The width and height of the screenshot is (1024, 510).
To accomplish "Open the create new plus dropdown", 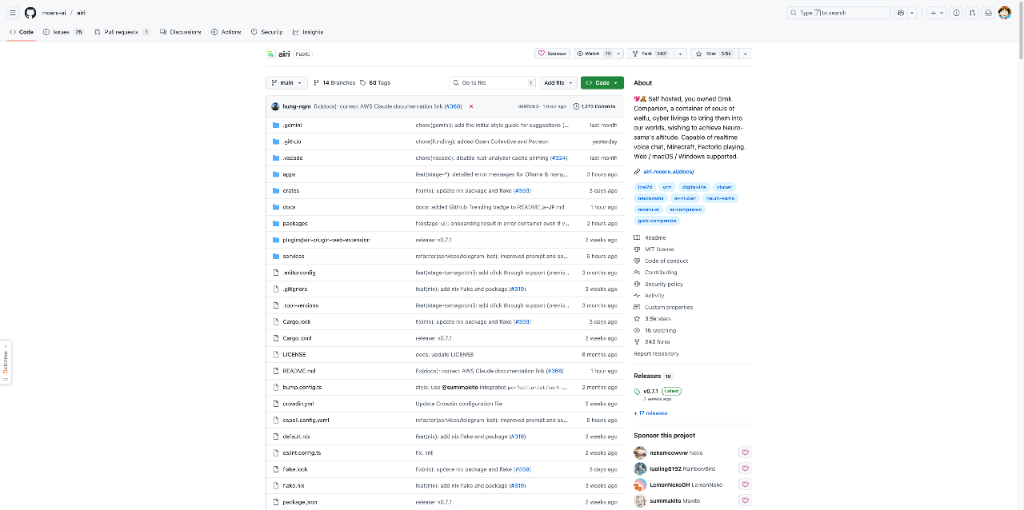I will coord(936,12).
